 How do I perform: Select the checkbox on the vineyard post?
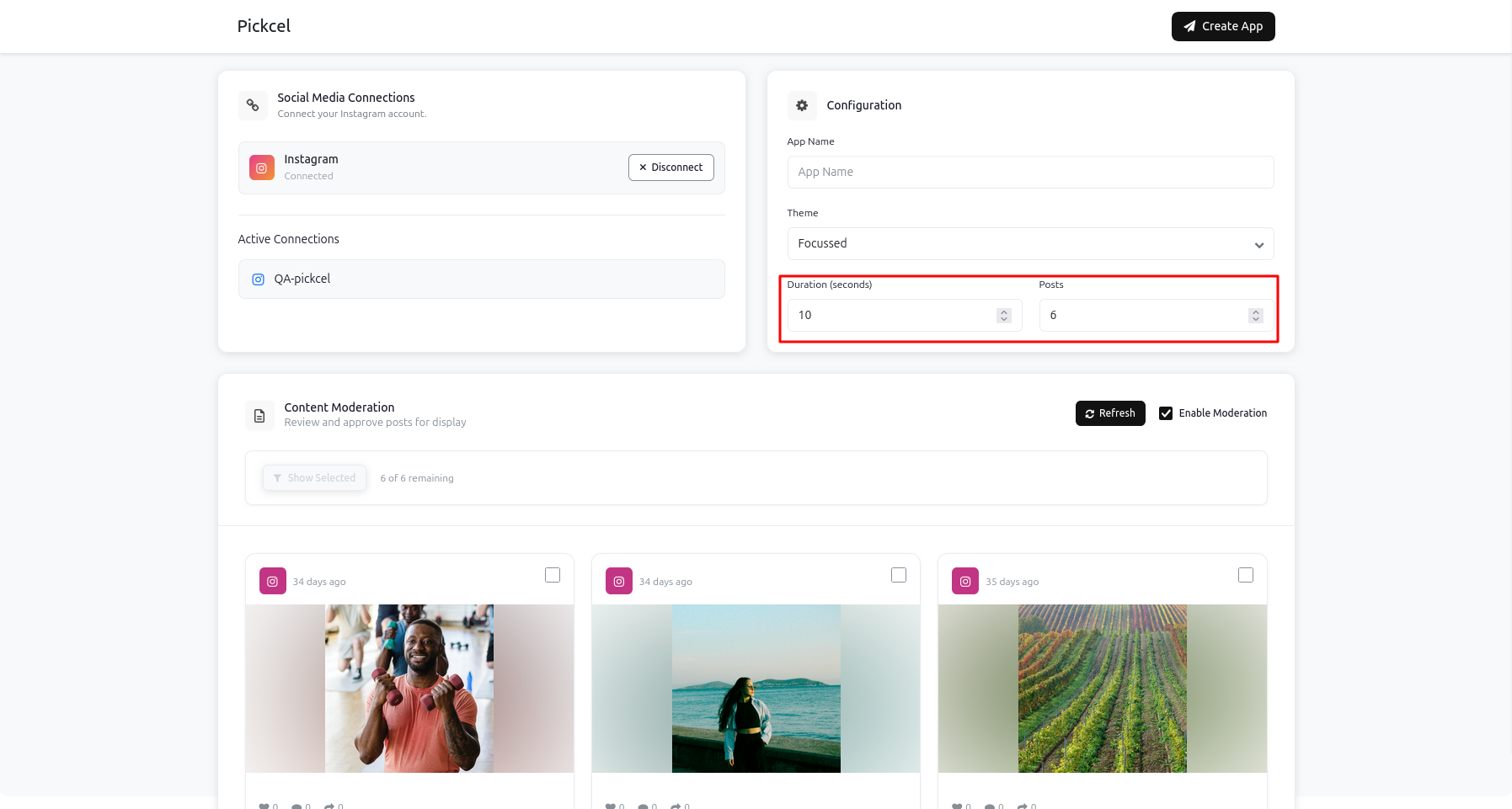tap(1245, 574)
